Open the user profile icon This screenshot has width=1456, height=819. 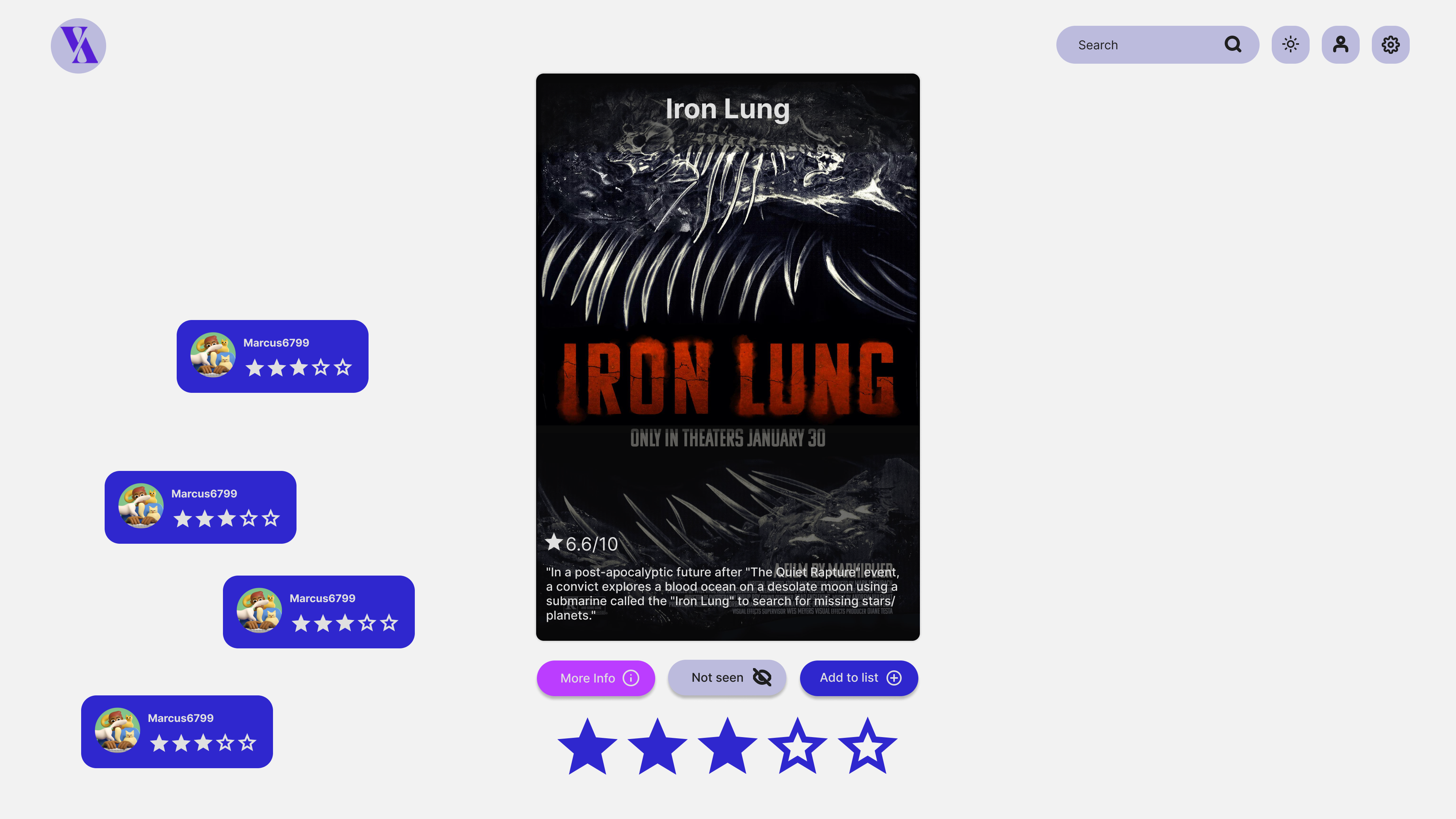point(1340,44)
